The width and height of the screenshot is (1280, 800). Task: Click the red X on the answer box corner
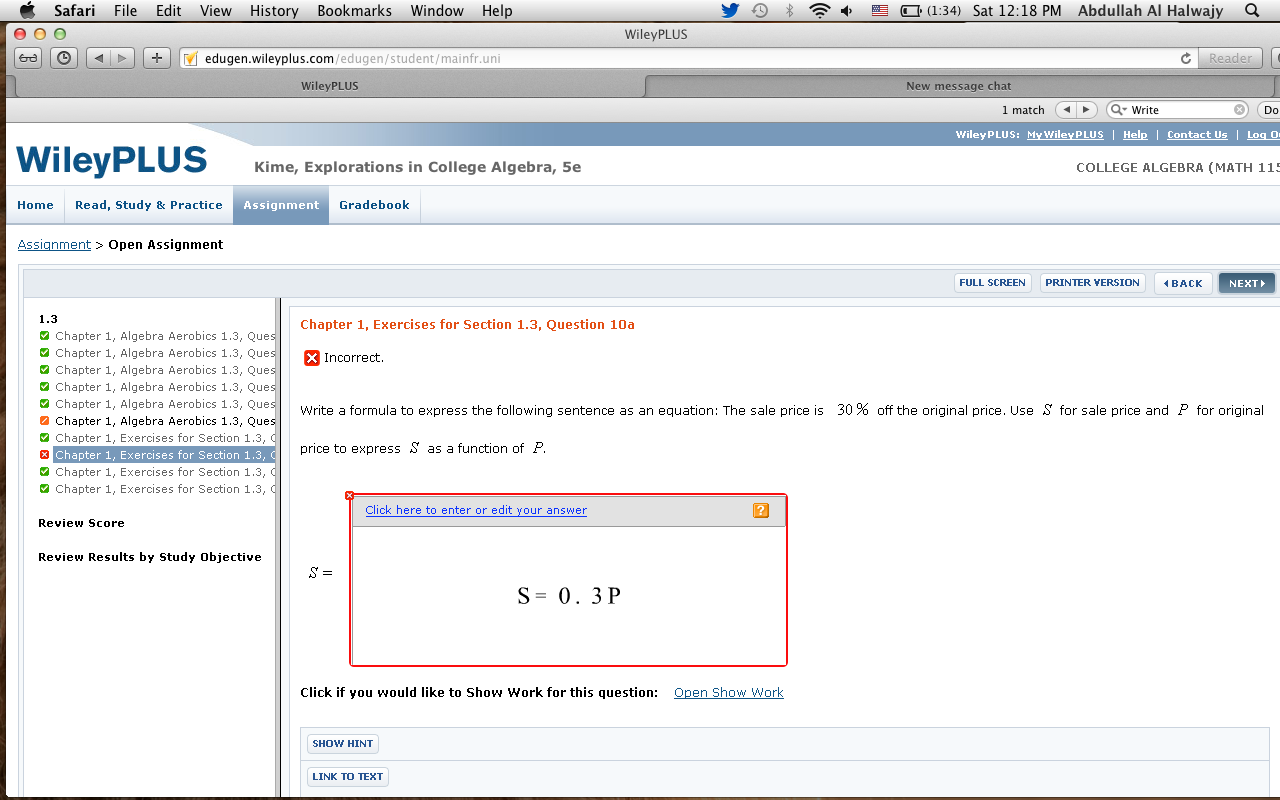[x=349, y=496]
